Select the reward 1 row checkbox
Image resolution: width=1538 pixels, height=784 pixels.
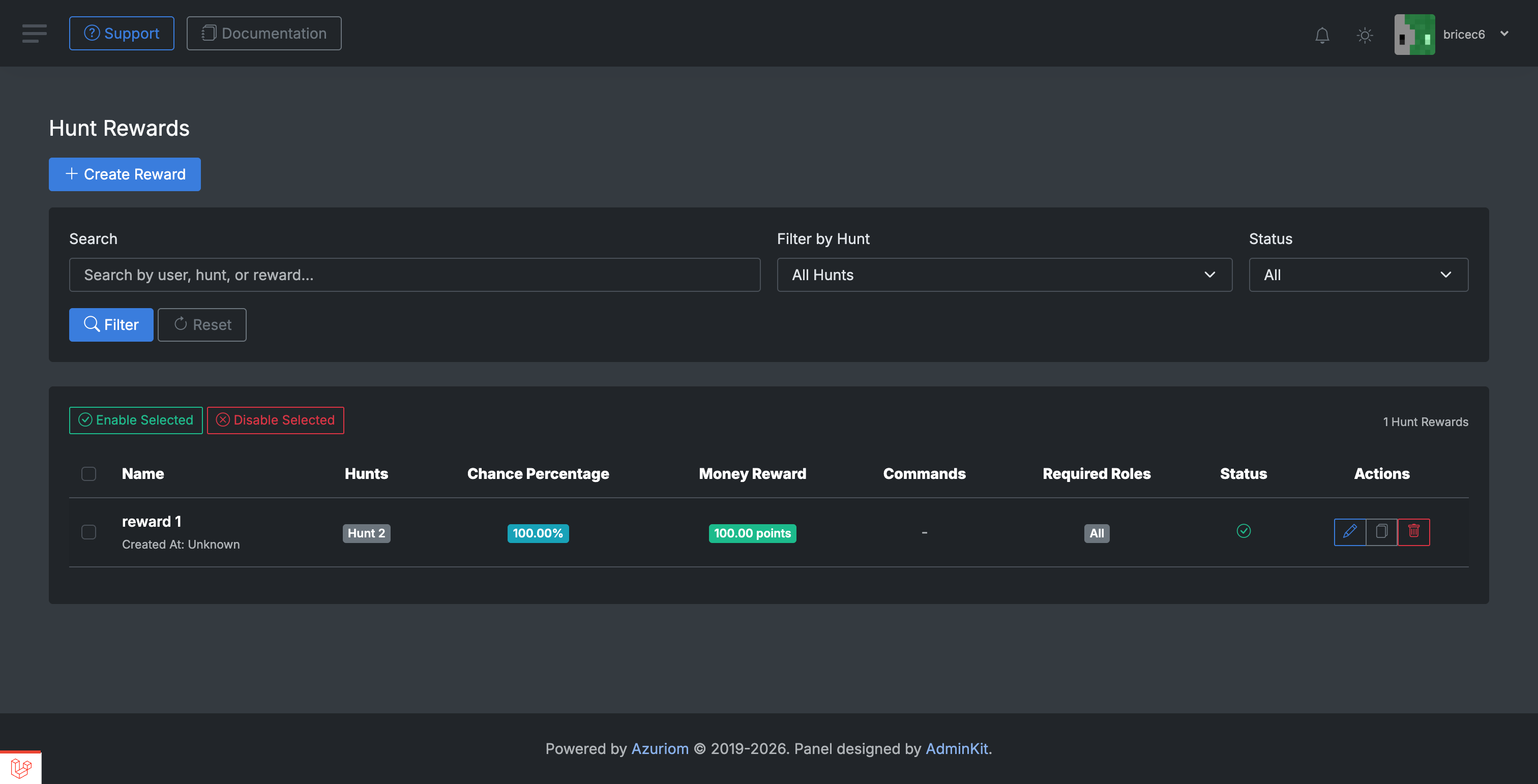click(x=88, y=532)
